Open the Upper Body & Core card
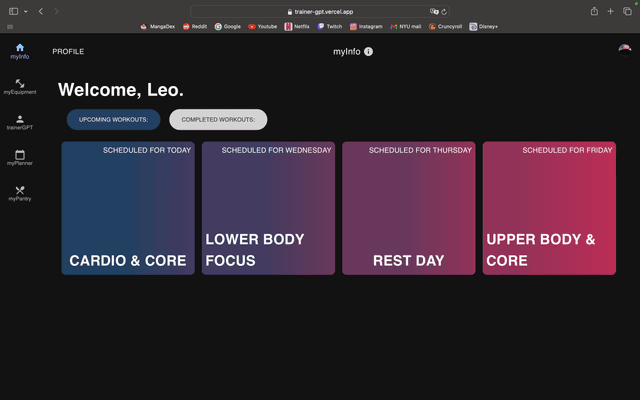Screen dimensions: 640x400 click(549, 208)
